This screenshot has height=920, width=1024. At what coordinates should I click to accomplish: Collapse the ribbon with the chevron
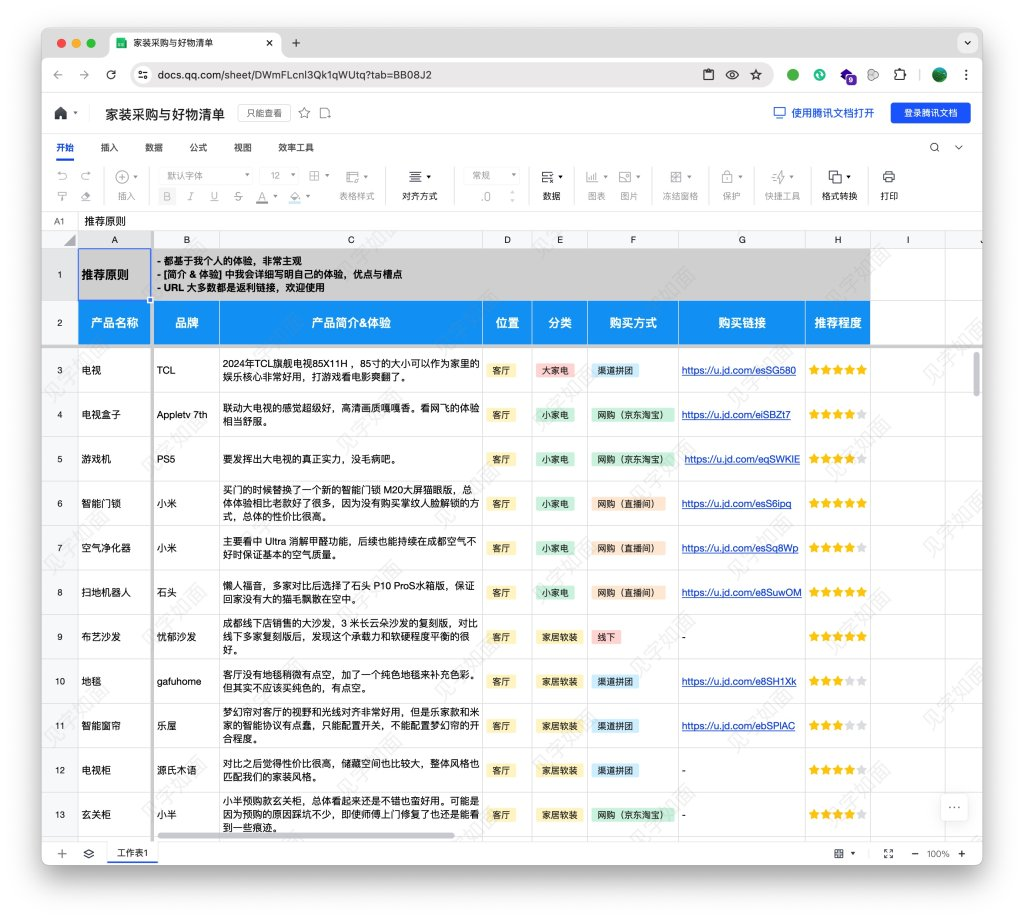(x=959, y=148)
